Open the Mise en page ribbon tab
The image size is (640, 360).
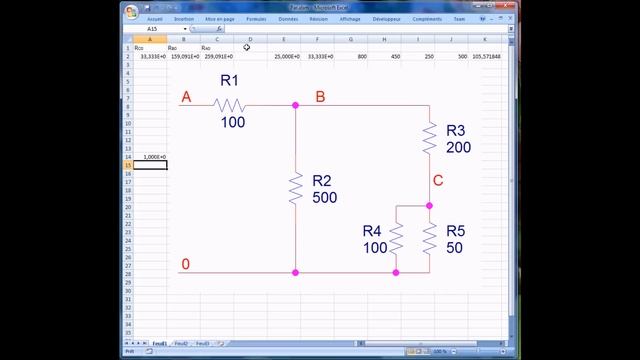(x=220, y=19)
